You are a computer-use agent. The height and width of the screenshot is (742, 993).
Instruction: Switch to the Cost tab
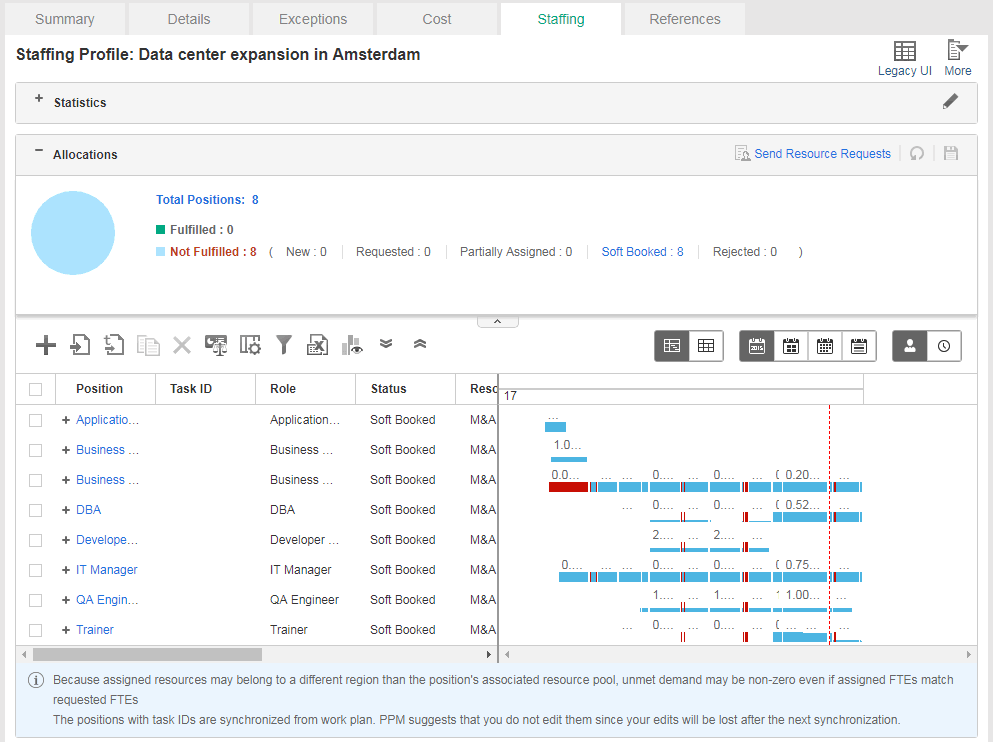click(x=436, y=19)
